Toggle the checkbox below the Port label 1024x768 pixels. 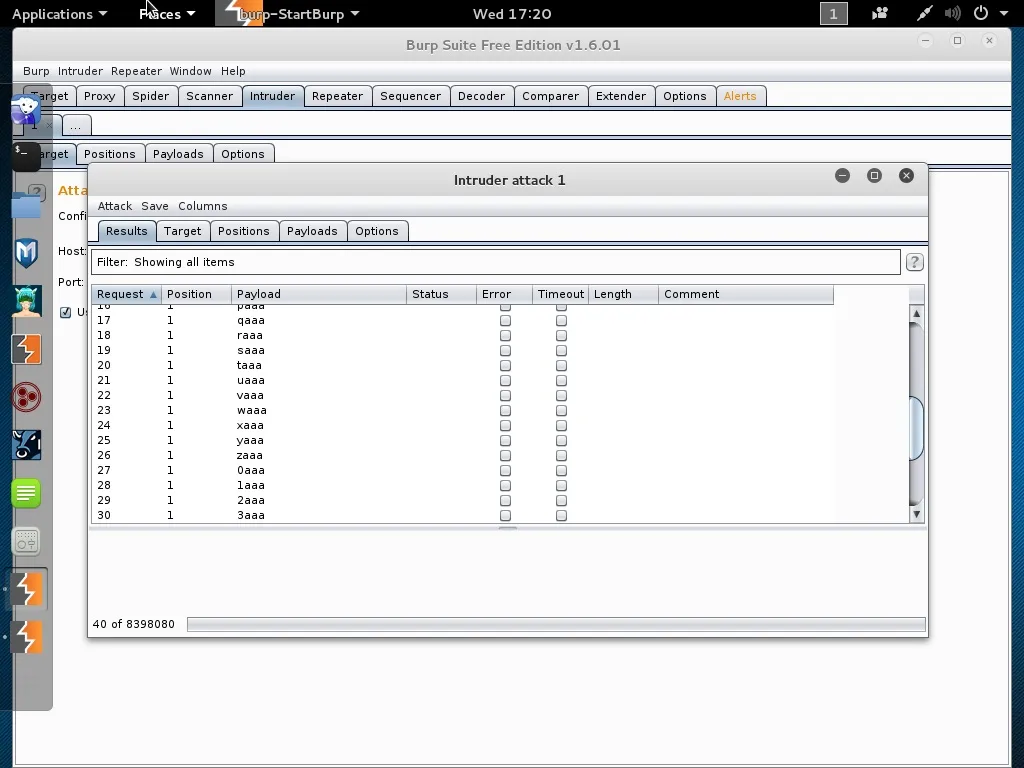65,312
